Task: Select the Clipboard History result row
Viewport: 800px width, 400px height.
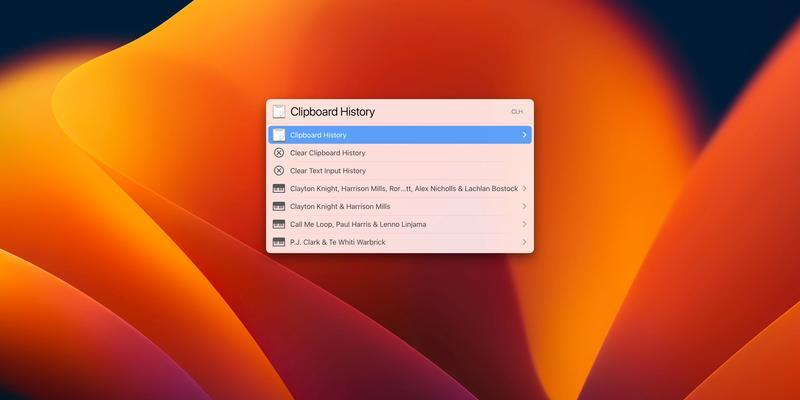Action: pos(400,135)
